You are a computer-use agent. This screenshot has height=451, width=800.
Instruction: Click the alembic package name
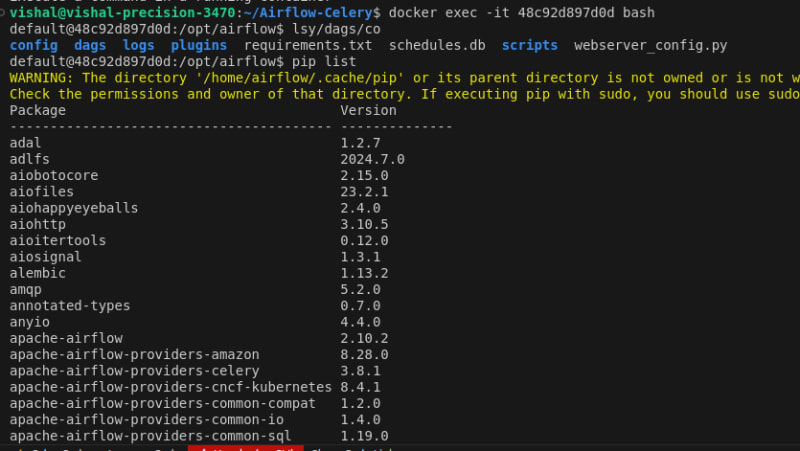click(x=37, y=273)
